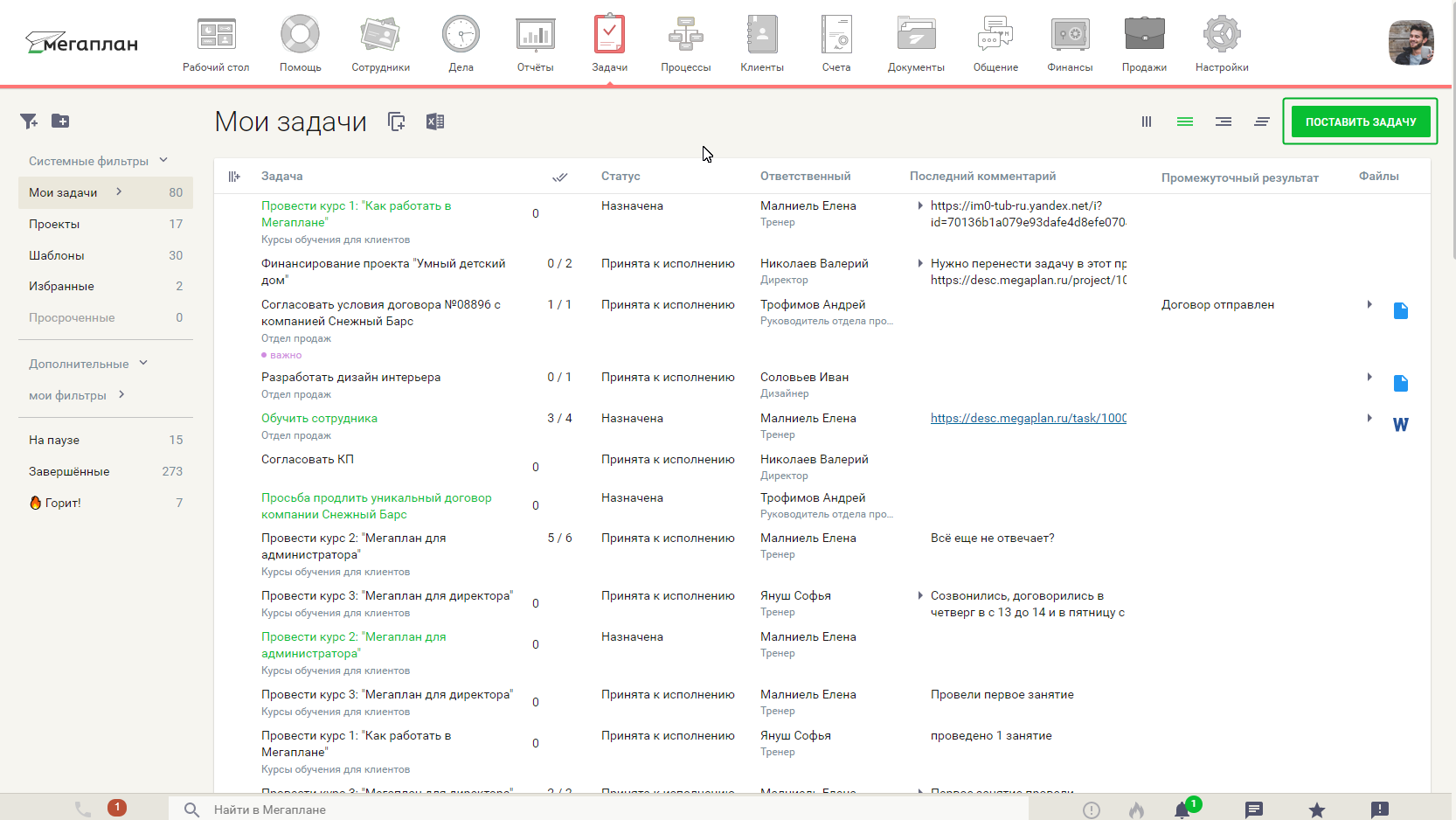Select the green list view mode
The width and height of the screenshot is (1456, 820).
click(x=1185, y=122)
